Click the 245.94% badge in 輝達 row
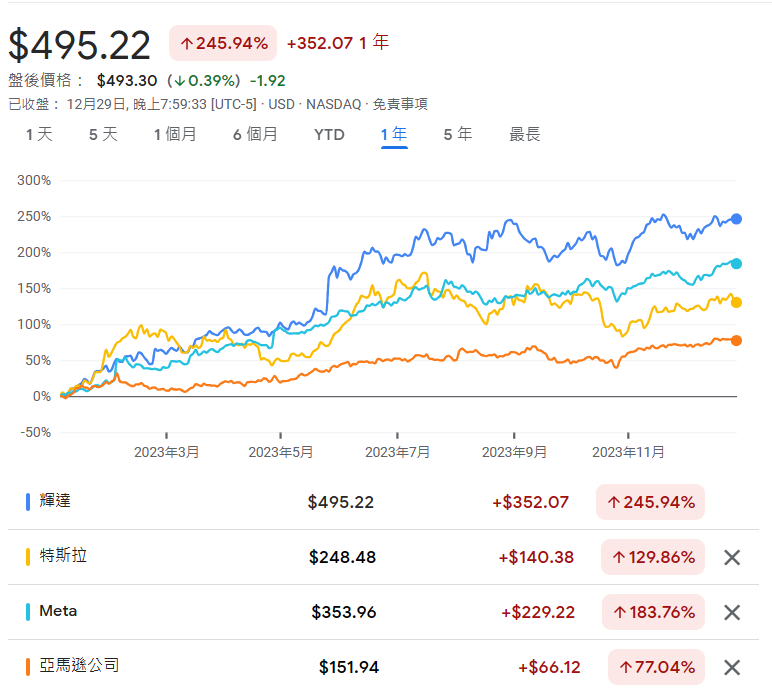Image resolution: width=772 pixels, height=697 pixels. coord(650,502)
